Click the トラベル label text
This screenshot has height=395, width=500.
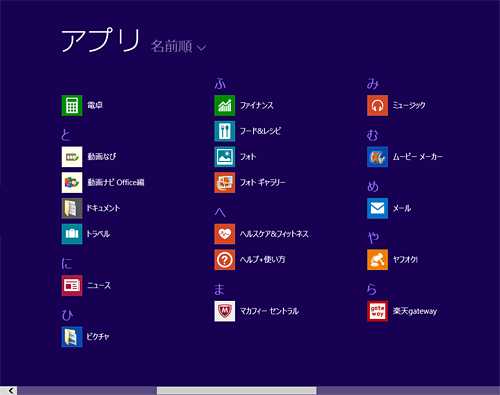(98, 234)
